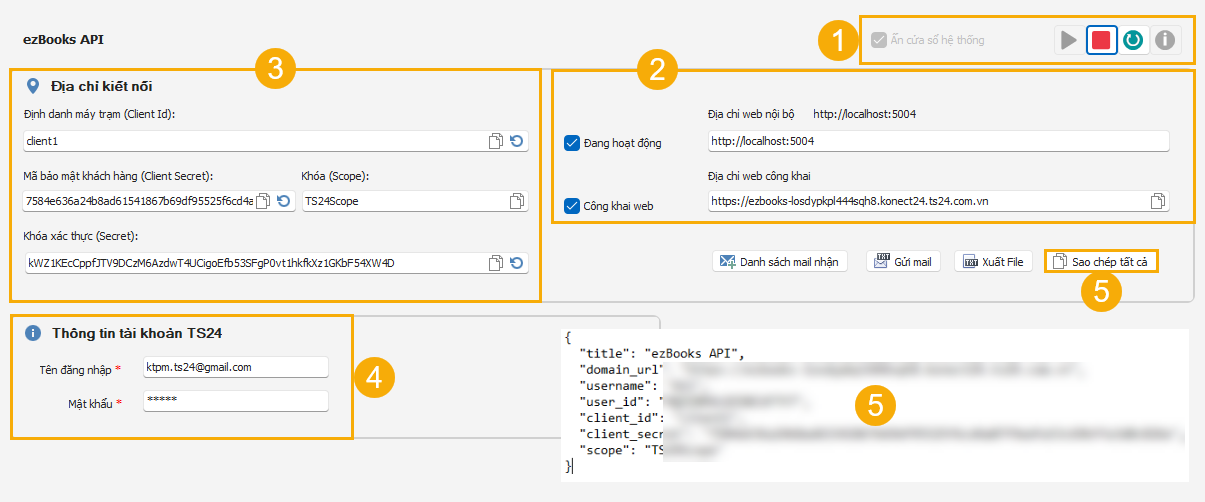Click the teal restart service icon
This screenshot has width=1205, height=502.
(1133, 40)
